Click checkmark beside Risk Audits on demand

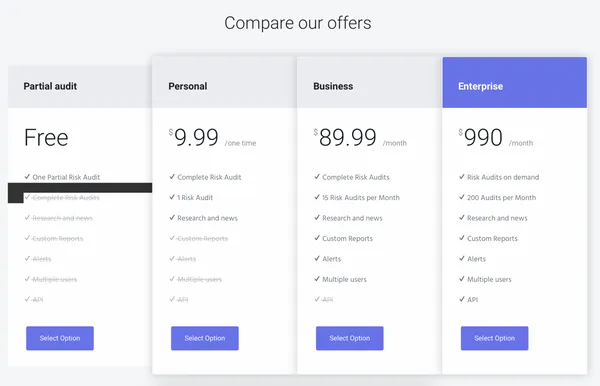click(x=462, y=177)
